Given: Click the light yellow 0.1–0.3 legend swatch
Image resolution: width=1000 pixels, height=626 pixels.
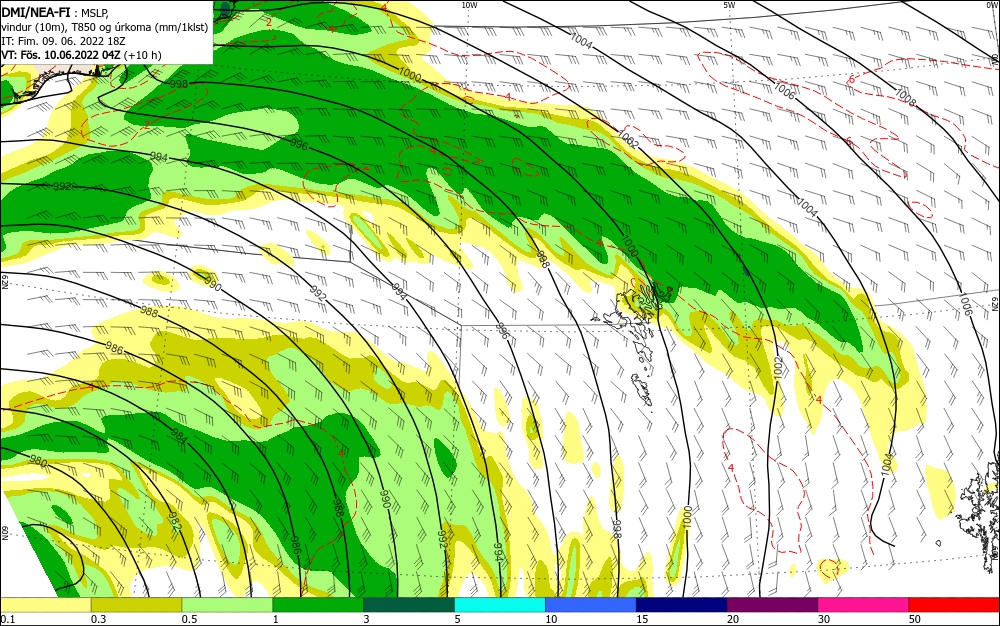Looking at the screenshot, I should (46, 605).
